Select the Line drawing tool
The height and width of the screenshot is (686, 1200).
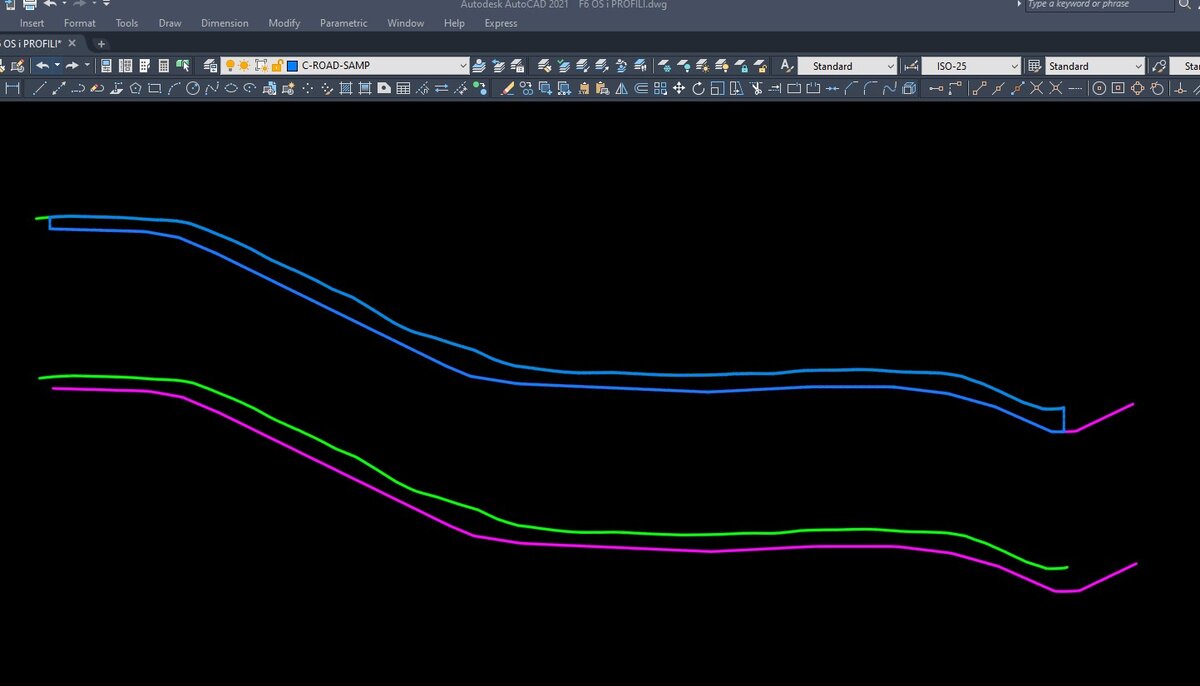[x=39, y=89]
